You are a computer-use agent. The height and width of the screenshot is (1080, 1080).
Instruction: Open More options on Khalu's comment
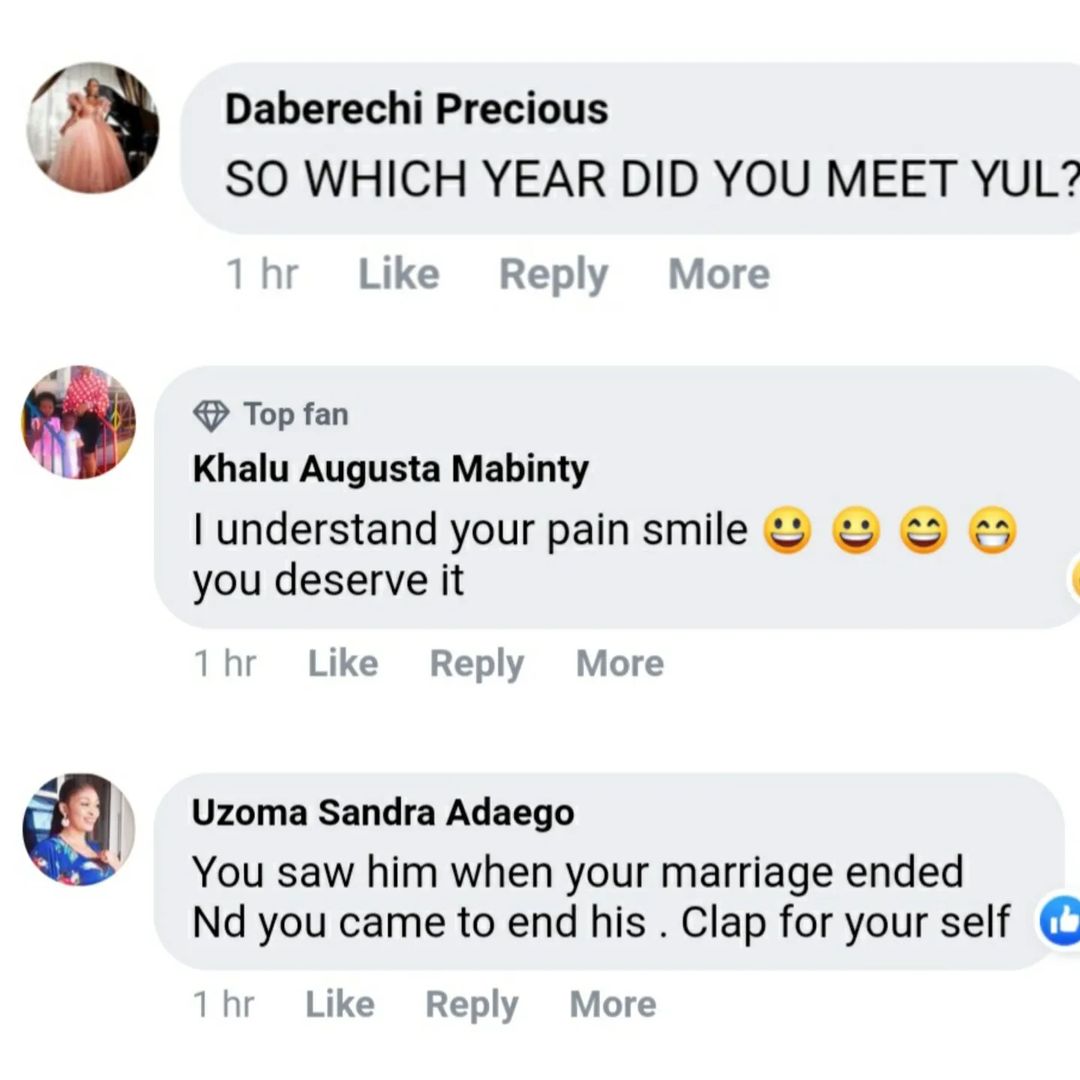619,663
